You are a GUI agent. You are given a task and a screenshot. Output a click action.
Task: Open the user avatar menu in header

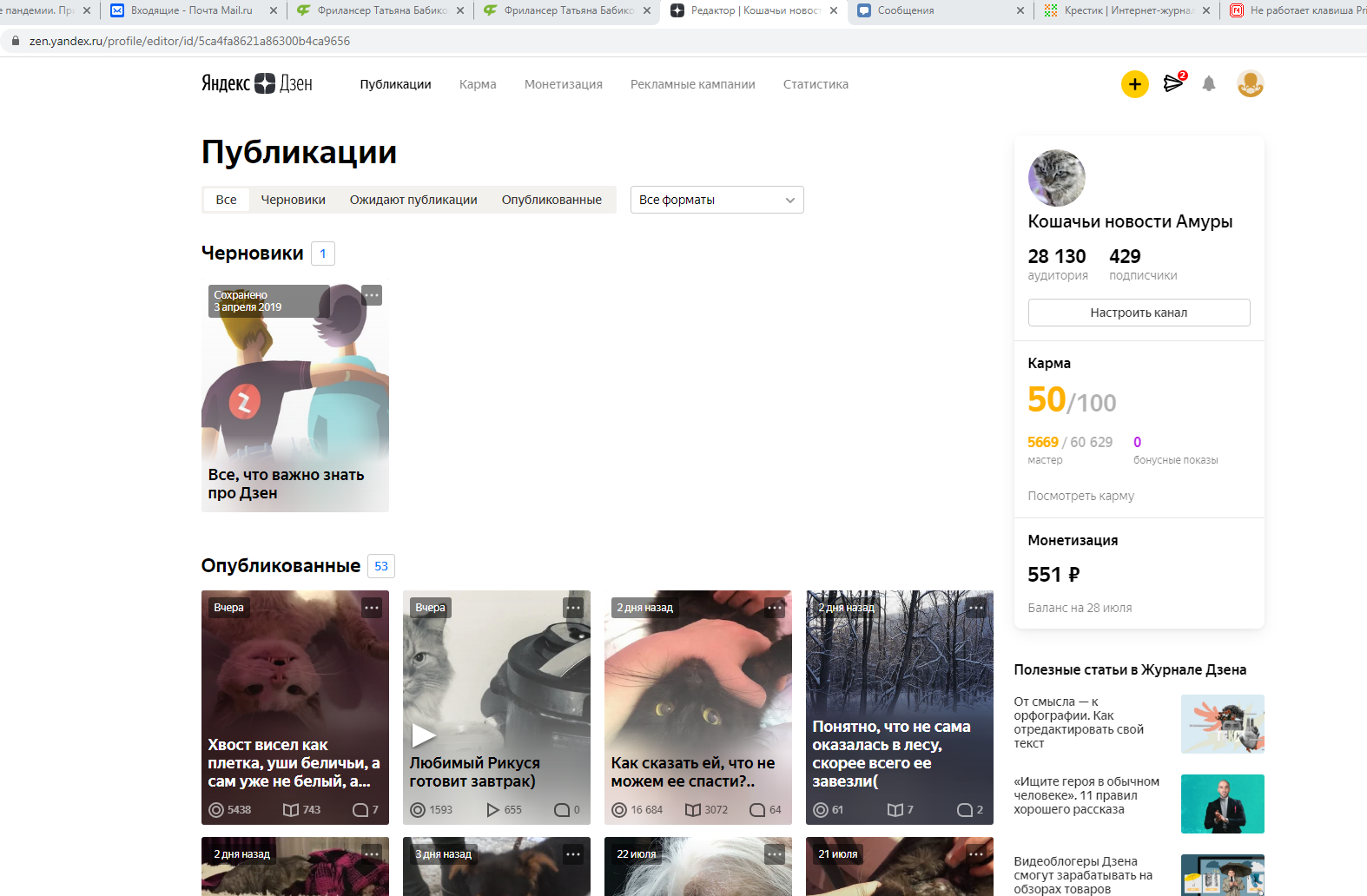tap(1250, 84)
